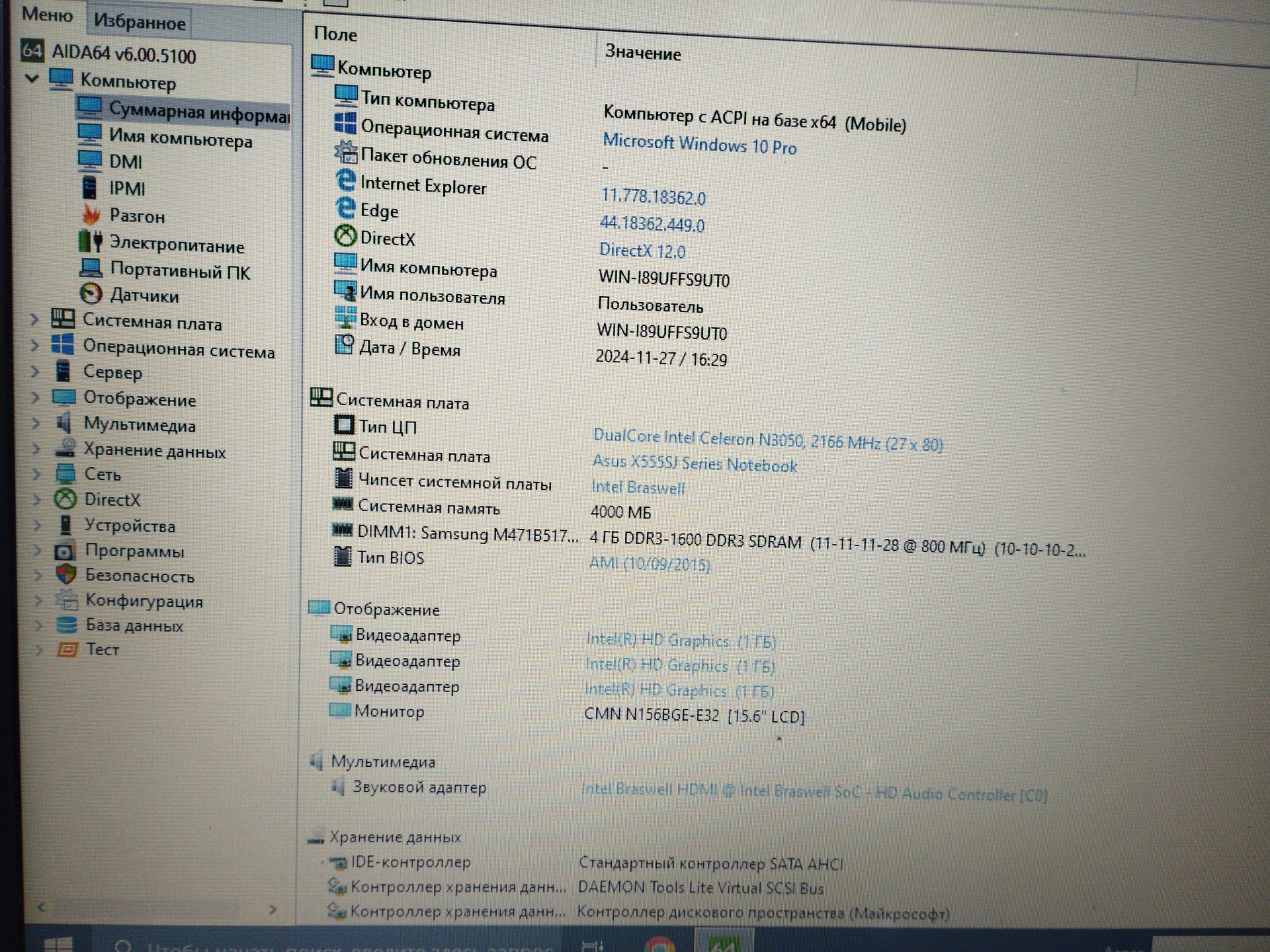Image resolution: width=1270 pixels, height=952 pixels.
Task: Expand the DirectX tree node
Action: (37, 499)
